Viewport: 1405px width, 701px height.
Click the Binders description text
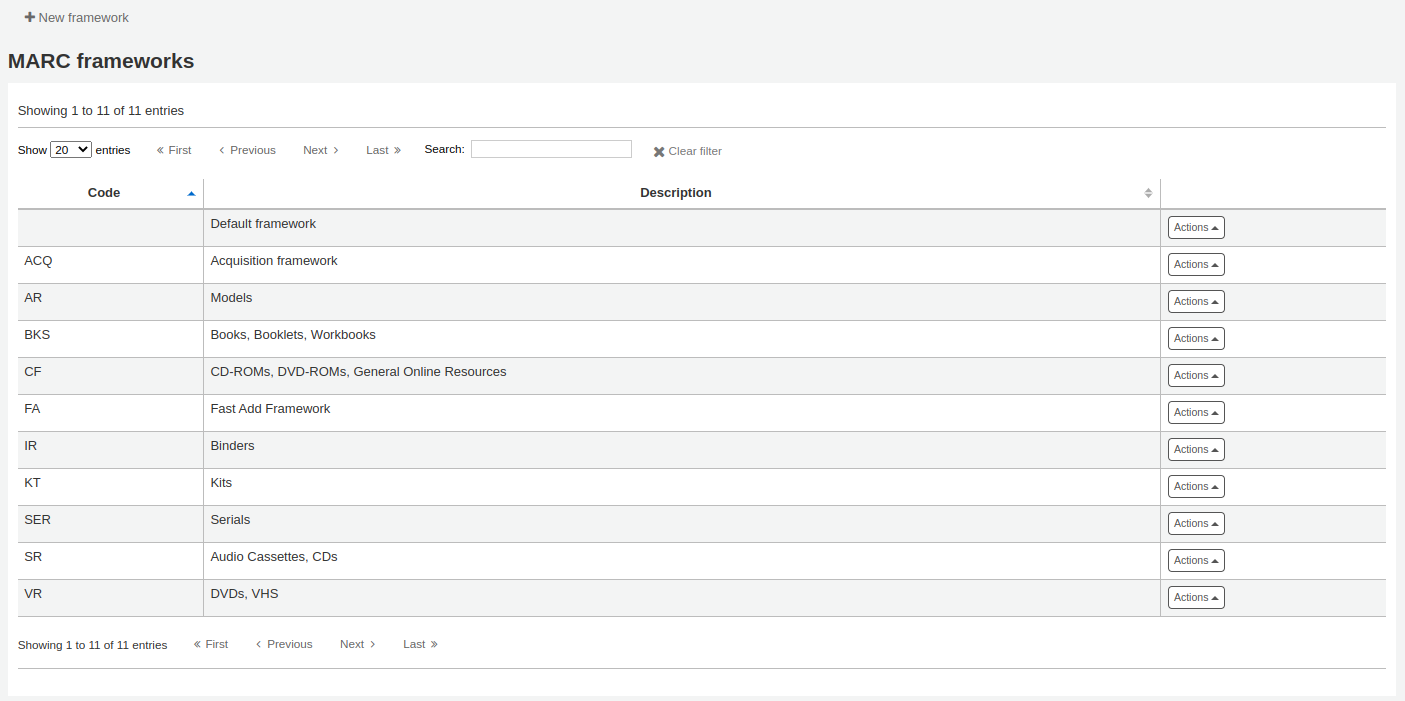(x=232, y=446)
